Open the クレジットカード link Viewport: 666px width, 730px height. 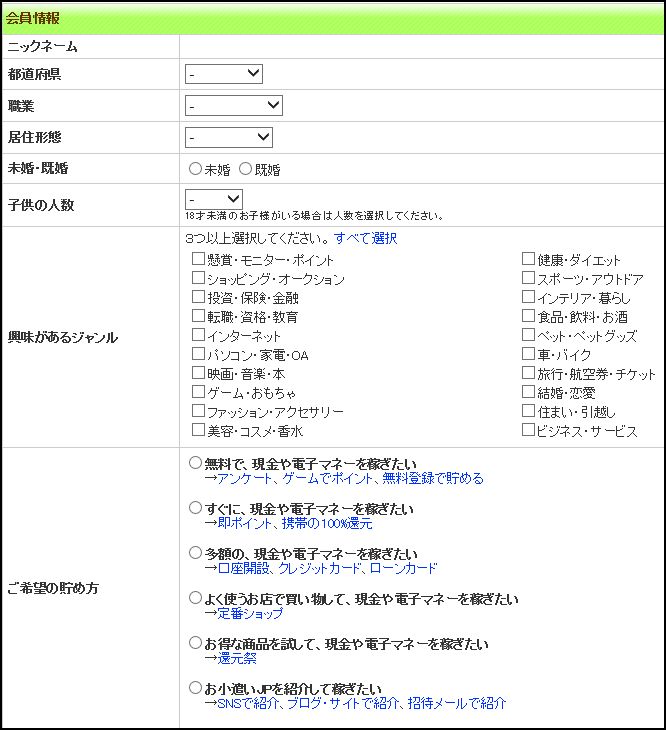[320, 568]
